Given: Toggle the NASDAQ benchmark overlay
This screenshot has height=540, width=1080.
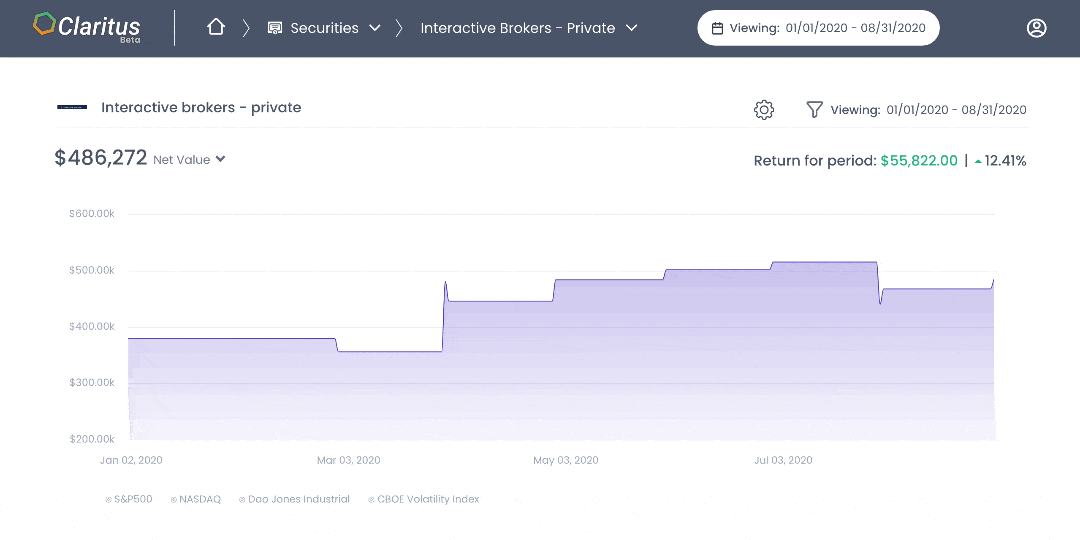Looking at the screenshot, I should click(x=196, y=499).
